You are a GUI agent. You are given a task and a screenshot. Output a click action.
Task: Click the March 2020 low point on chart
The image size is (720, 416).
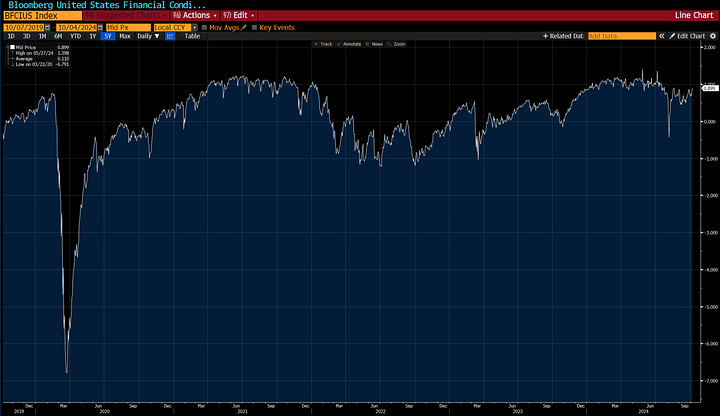[67, 372]
